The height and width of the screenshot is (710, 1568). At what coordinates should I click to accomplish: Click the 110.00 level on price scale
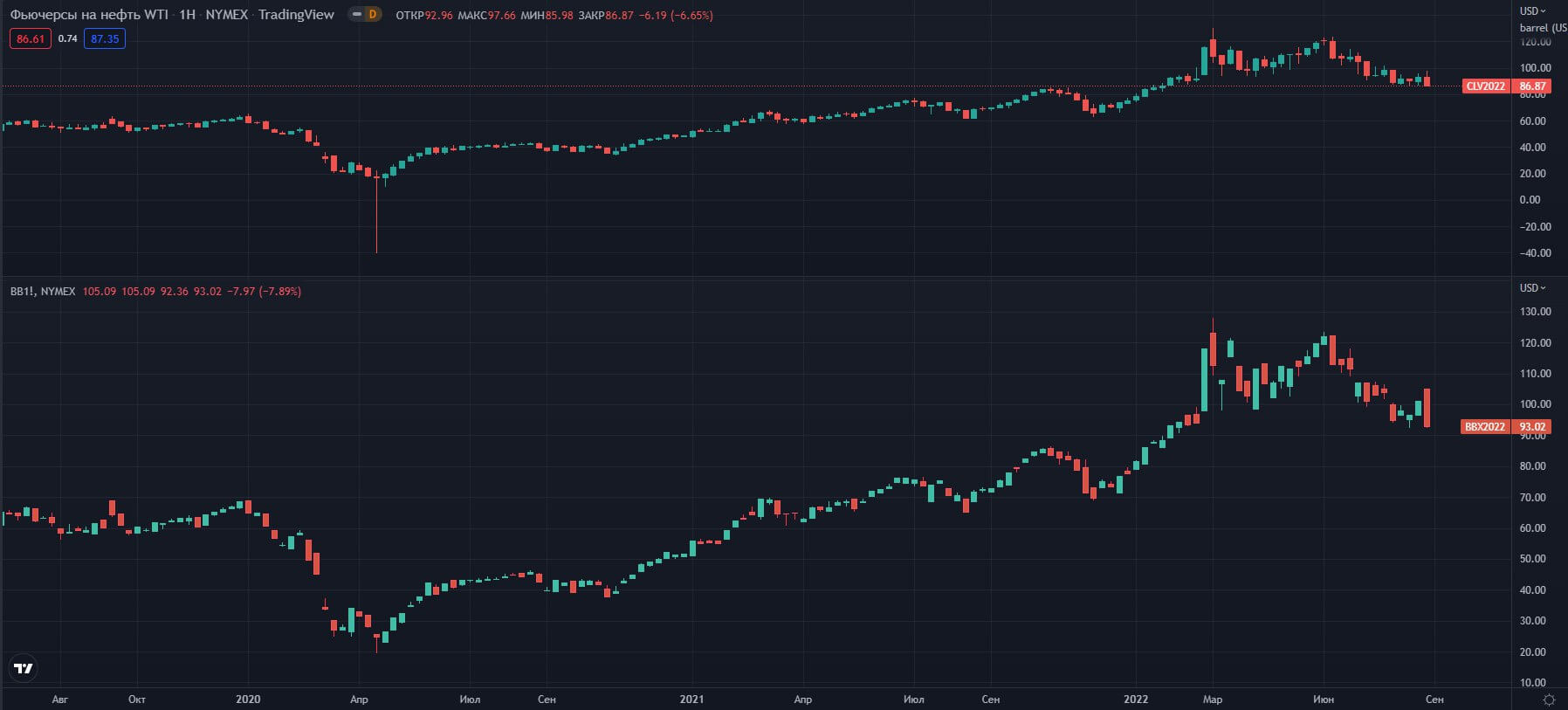coord(1535,374)
